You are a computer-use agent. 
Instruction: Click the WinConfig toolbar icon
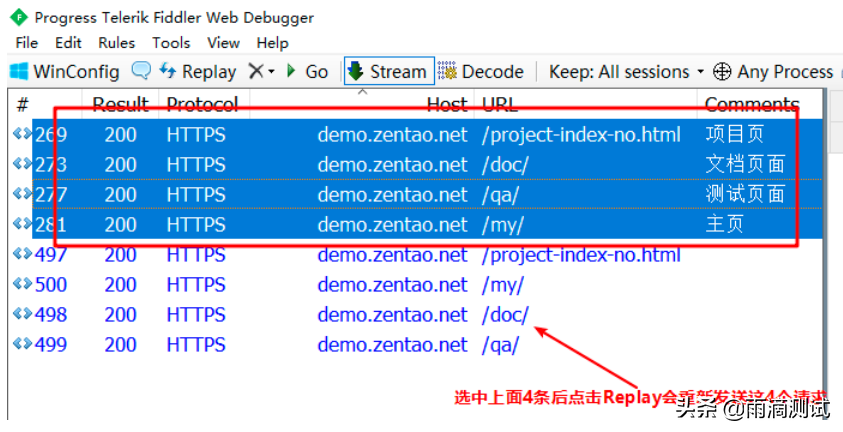point(19,72)
